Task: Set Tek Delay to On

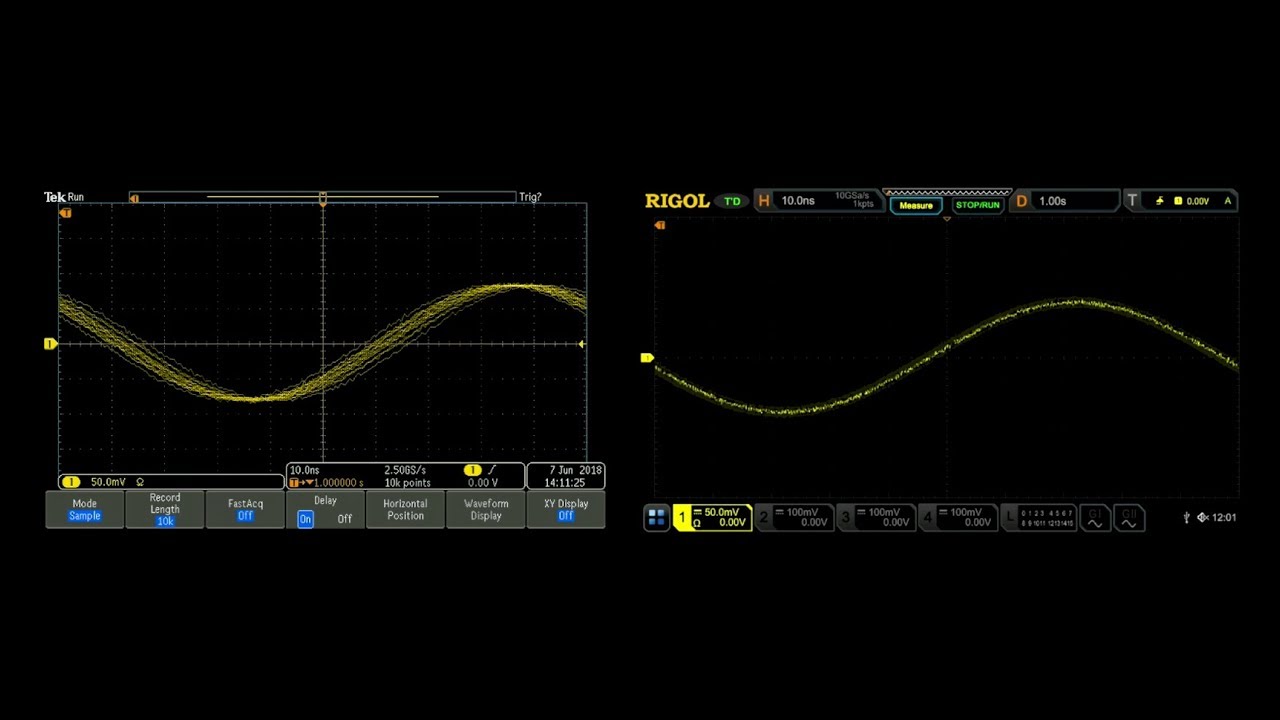Action: pyautogui.click(x=305, y=519)
